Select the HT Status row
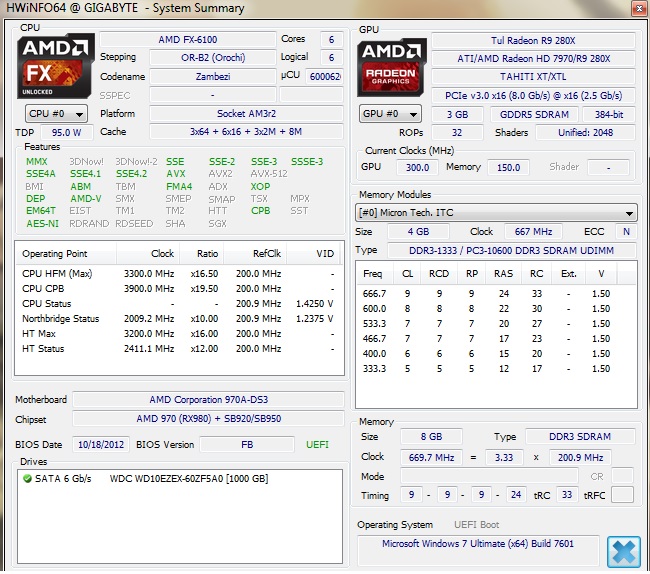 click(x=178, y=349)
